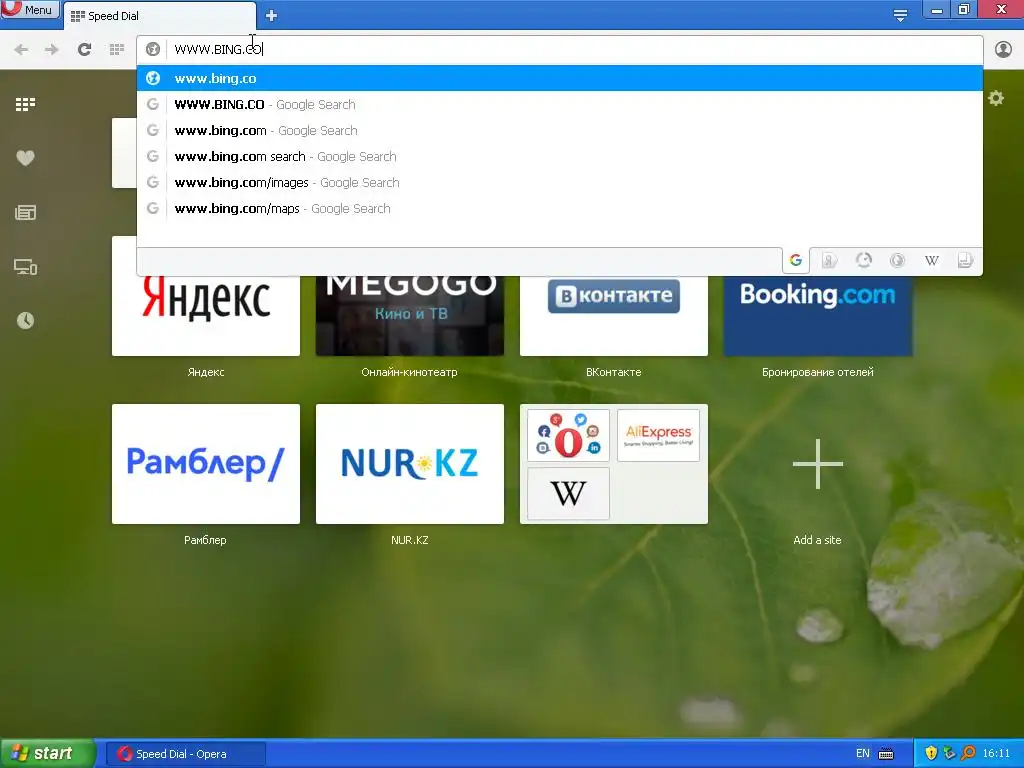1024x768 pixels.
Task: Open the MEGOGO speed dial tile
Action: pyautogui.click(x=409, y=315)
